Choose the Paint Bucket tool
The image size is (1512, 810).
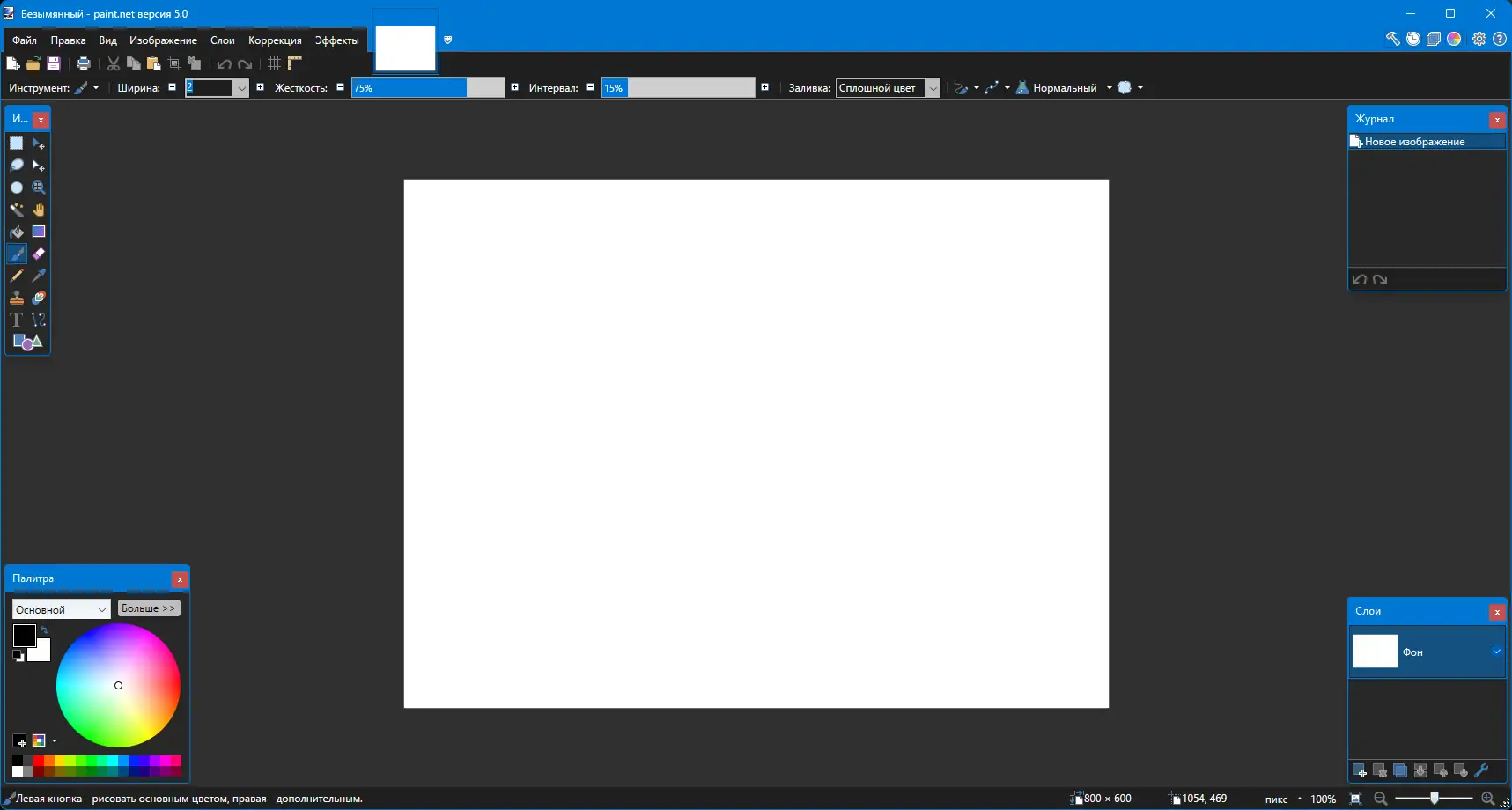[18, 232]
